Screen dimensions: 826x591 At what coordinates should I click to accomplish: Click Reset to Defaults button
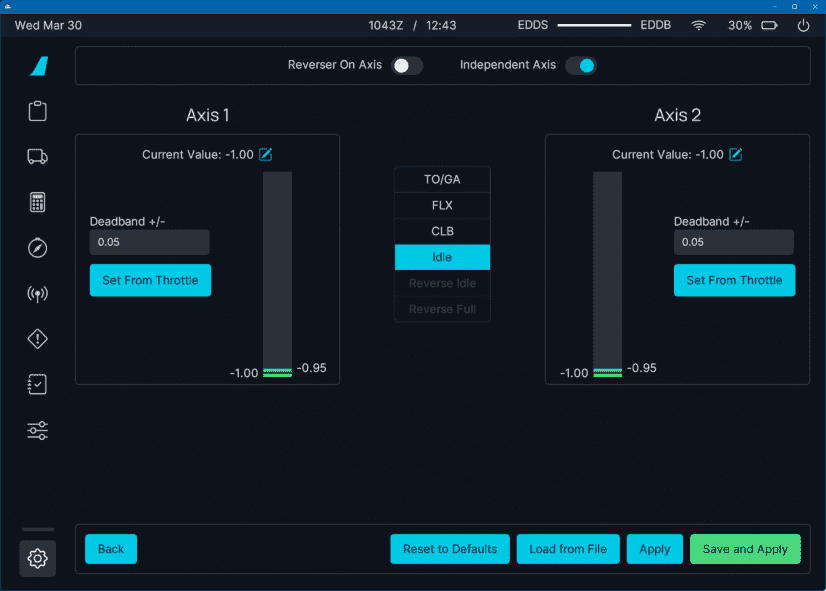point(449,549)
